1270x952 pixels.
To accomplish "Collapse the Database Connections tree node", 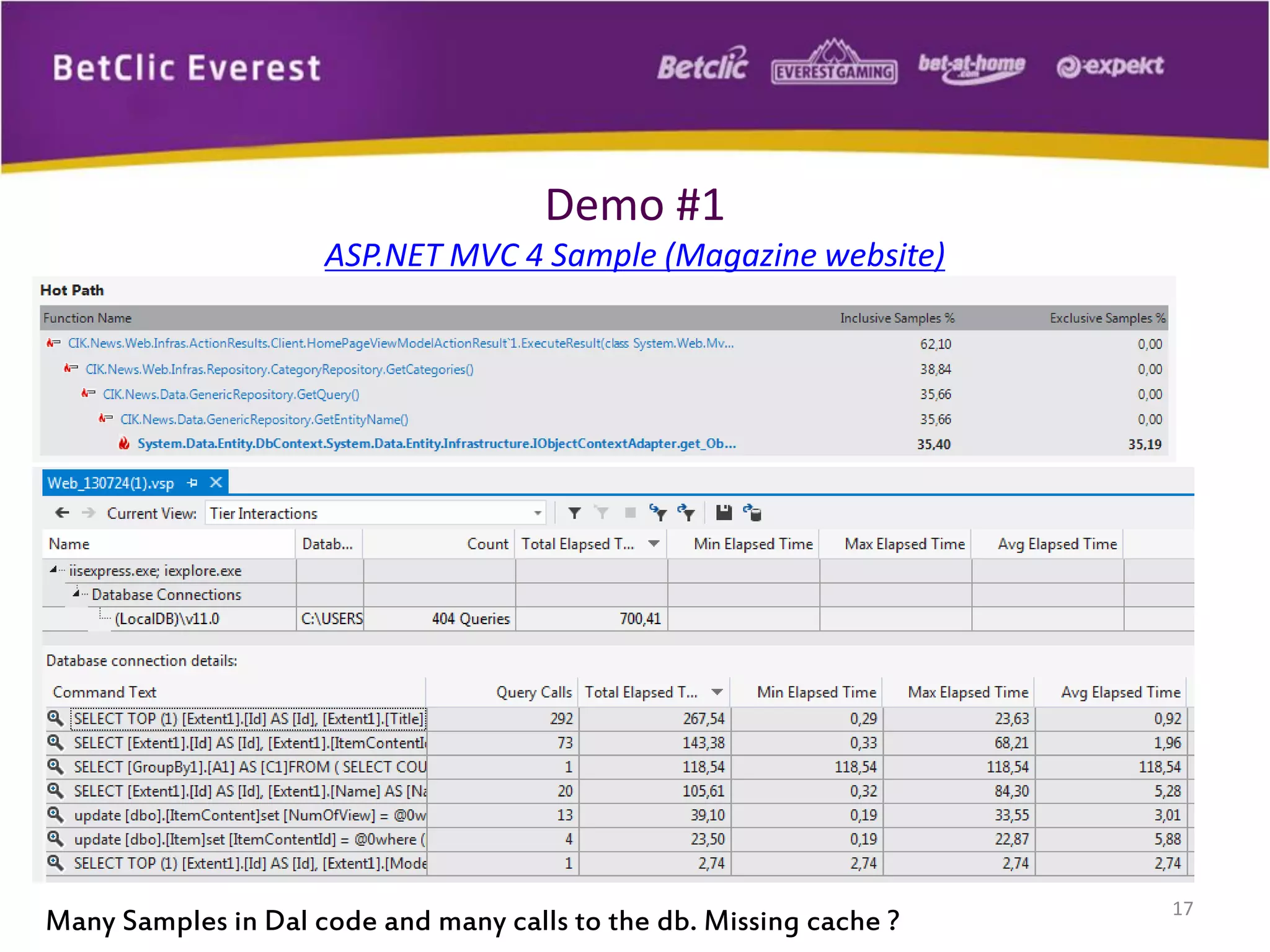I will coord(76,593).
